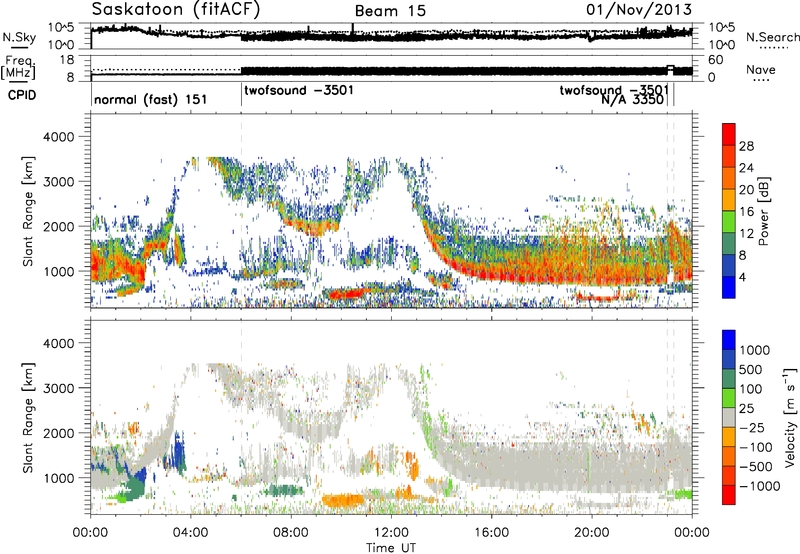The height and width of the screenshot is (554, 800).
Task: Click the red strong-power patch near 10:00 low range
Action: [x=347, y=293]
